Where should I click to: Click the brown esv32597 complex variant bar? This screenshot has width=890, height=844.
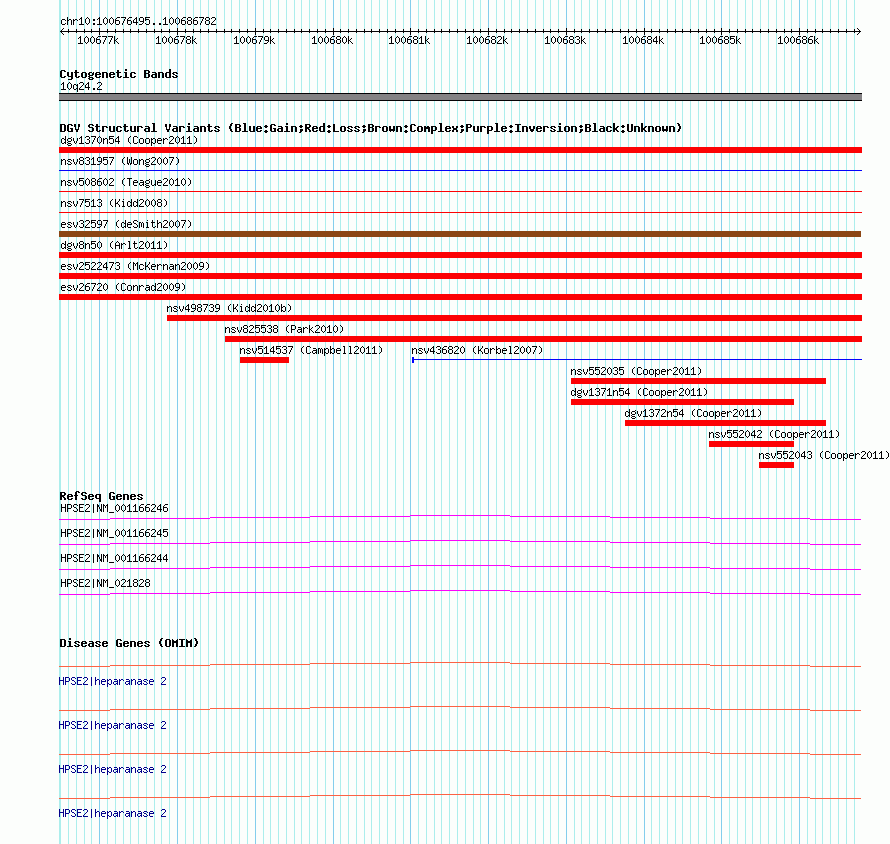[460, 234]
